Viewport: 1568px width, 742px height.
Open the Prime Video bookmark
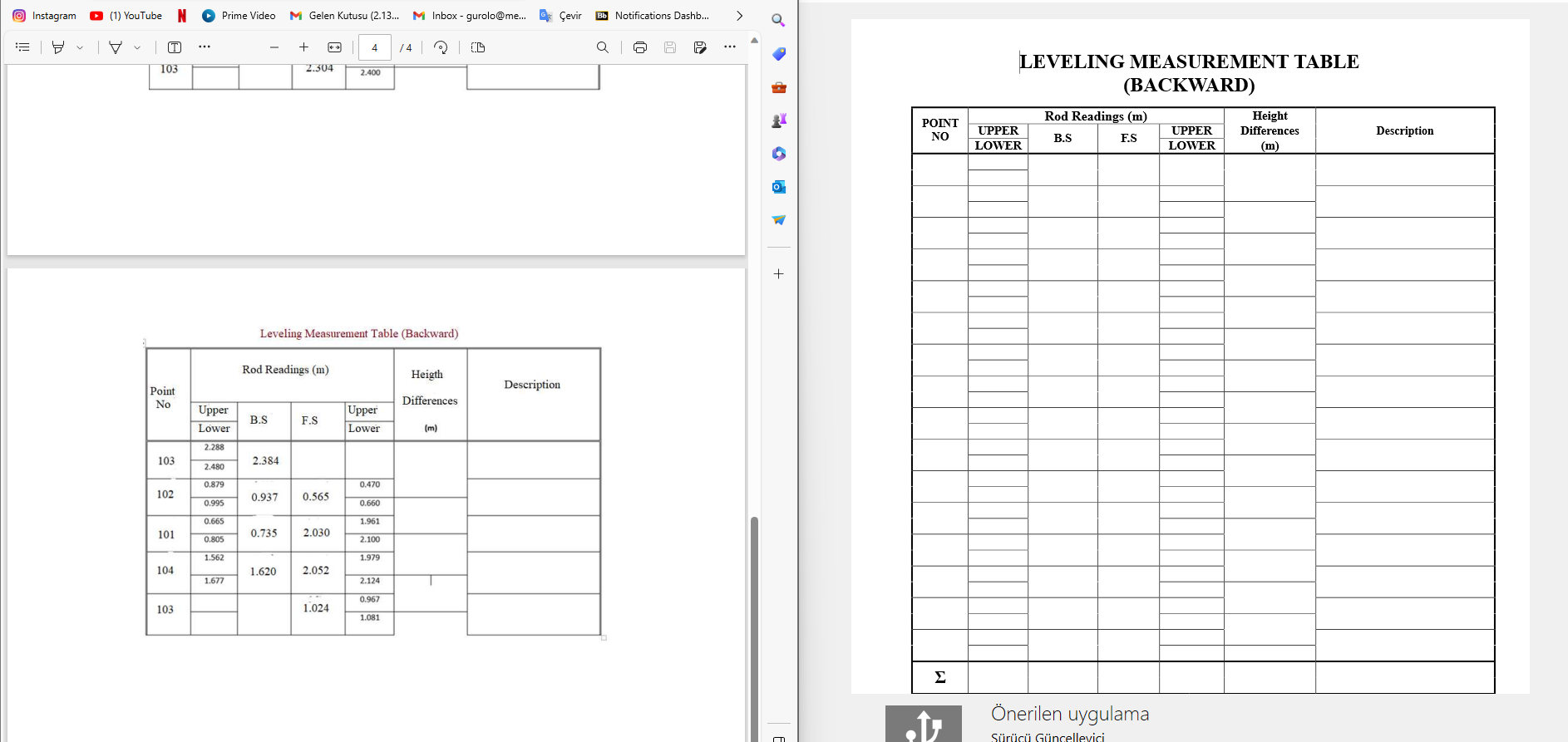(x=239, y=16)
